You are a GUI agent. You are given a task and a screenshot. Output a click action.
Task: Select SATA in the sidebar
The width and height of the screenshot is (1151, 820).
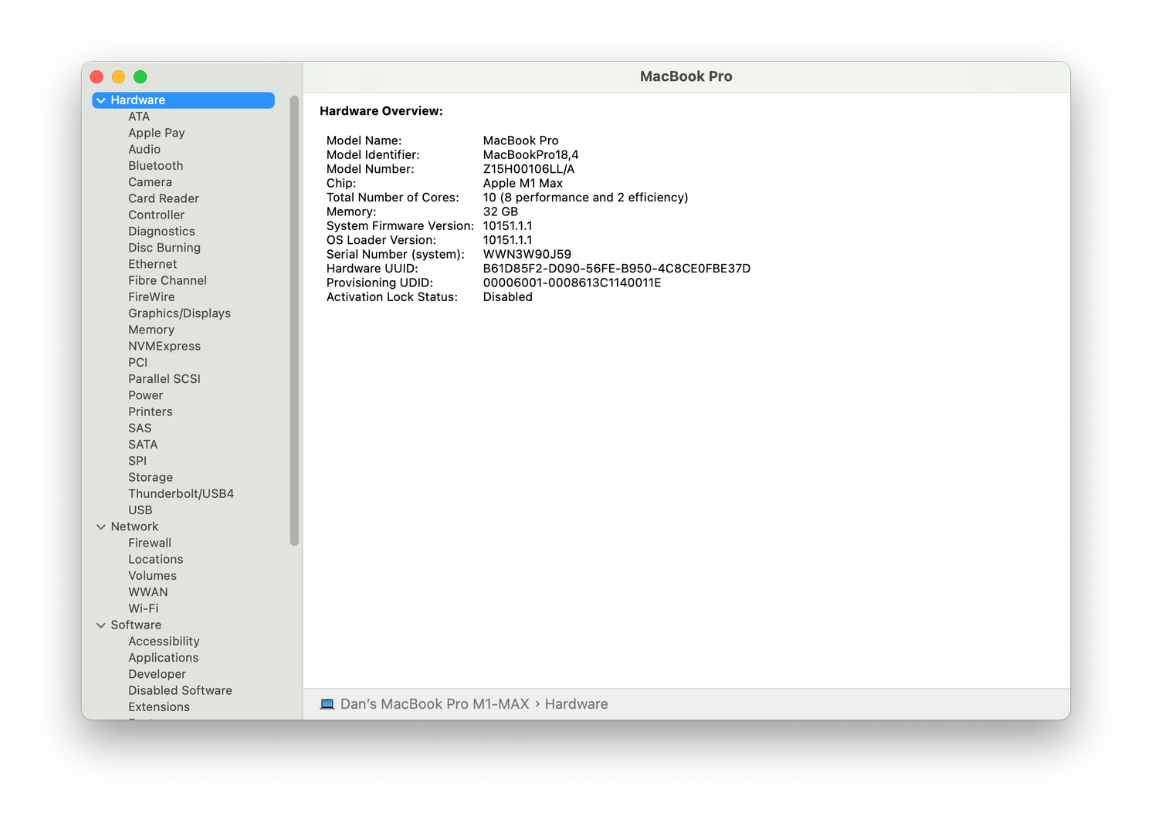143,445
